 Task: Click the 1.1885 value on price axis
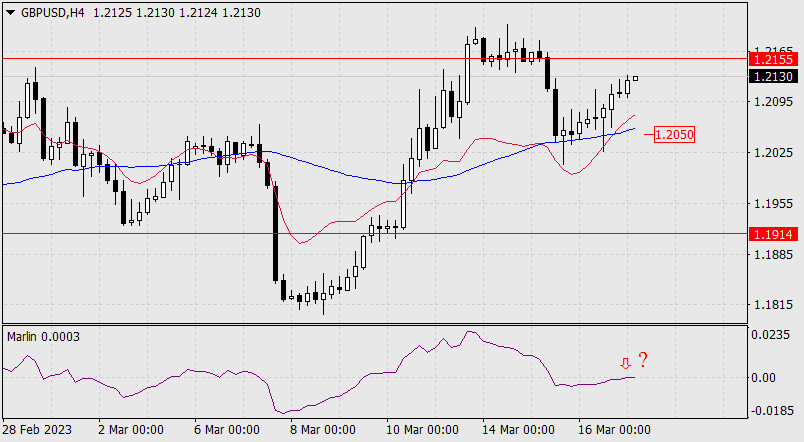click(773, 255)
